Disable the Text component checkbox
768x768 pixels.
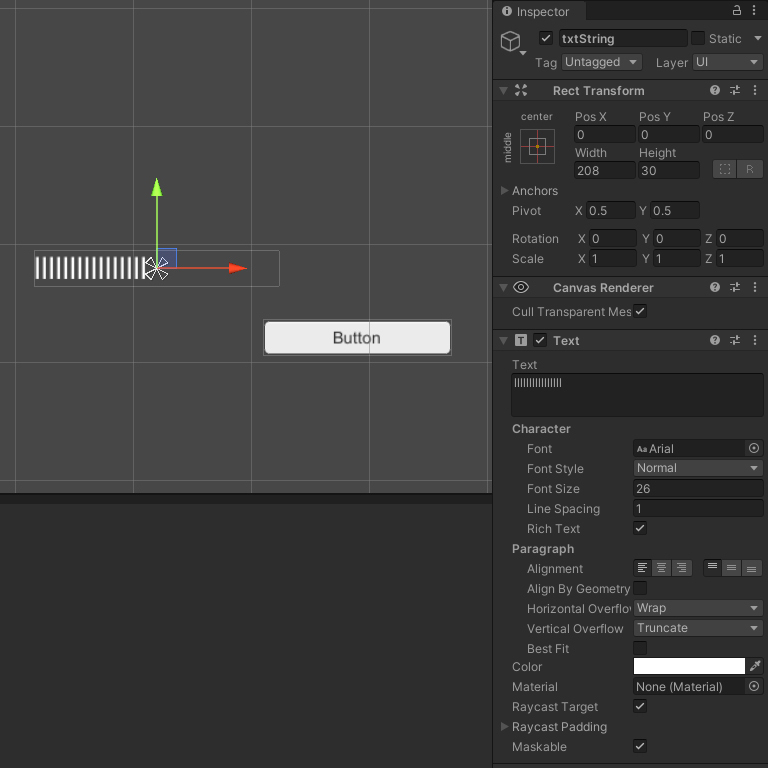pyautogui.click(x=540, y=340)
